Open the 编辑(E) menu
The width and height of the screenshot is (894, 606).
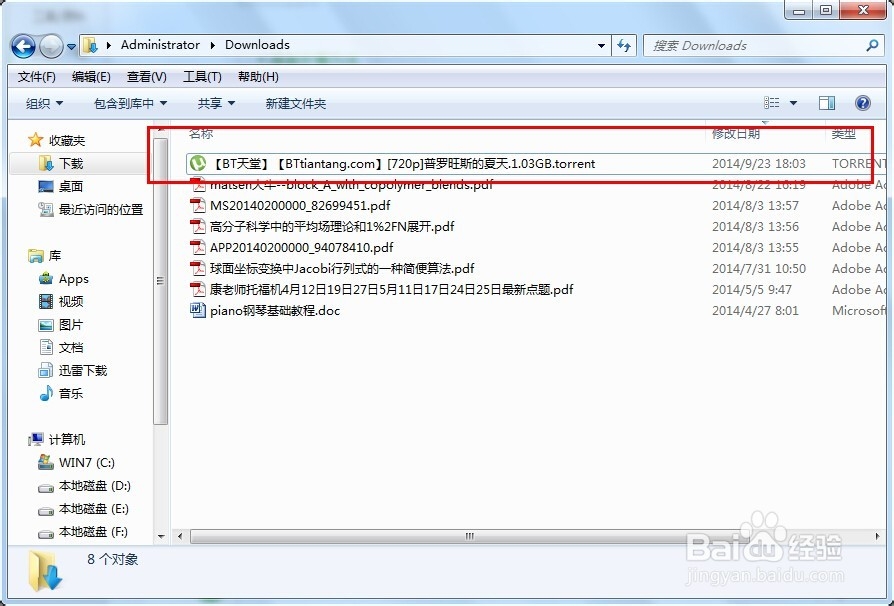click(x=91, y=76)
